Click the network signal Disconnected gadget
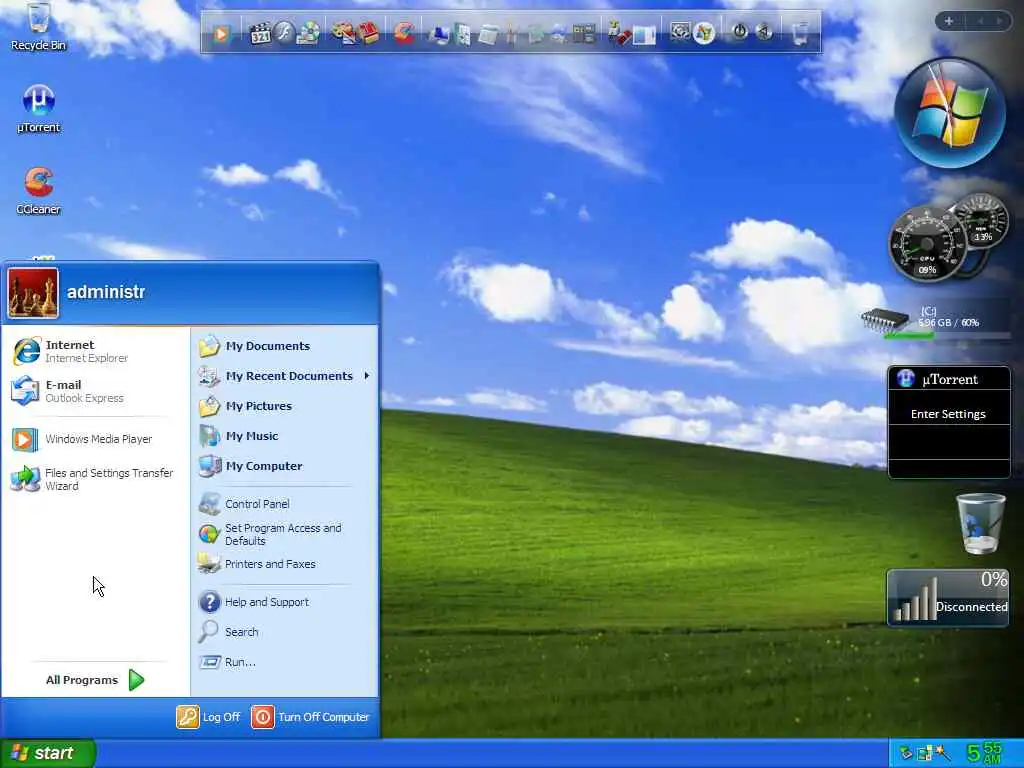The height and width of the screenshot is (768, 1024). [948, 598]
